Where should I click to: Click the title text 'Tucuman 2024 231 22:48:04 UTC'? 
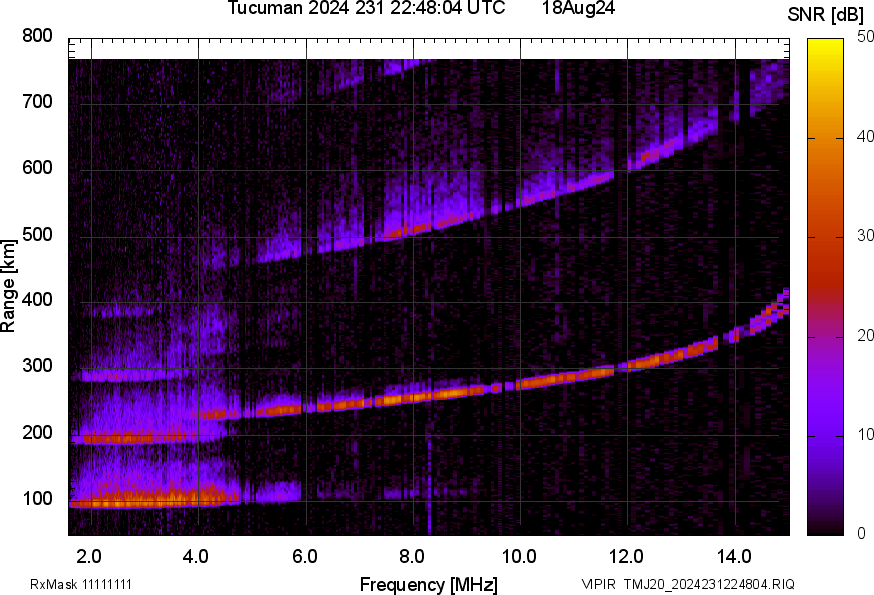tap(366, 8)
